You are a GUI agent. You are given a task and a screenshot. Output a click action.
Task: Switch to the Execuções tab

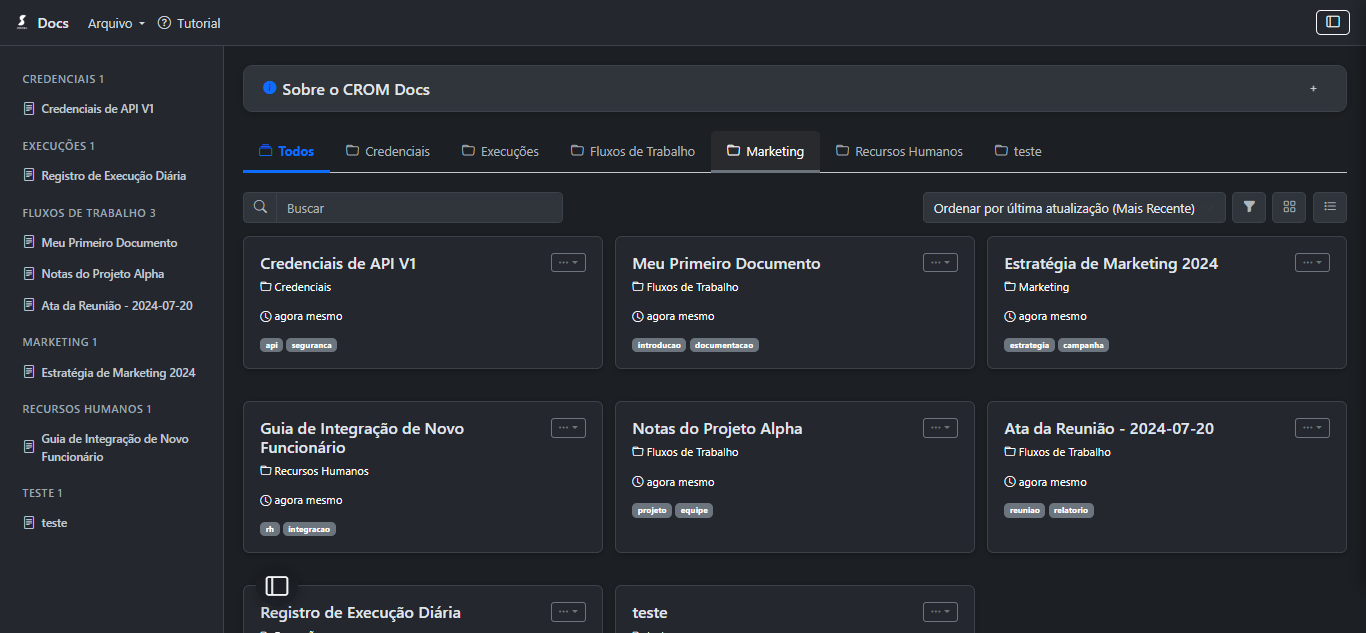[500, 152]
